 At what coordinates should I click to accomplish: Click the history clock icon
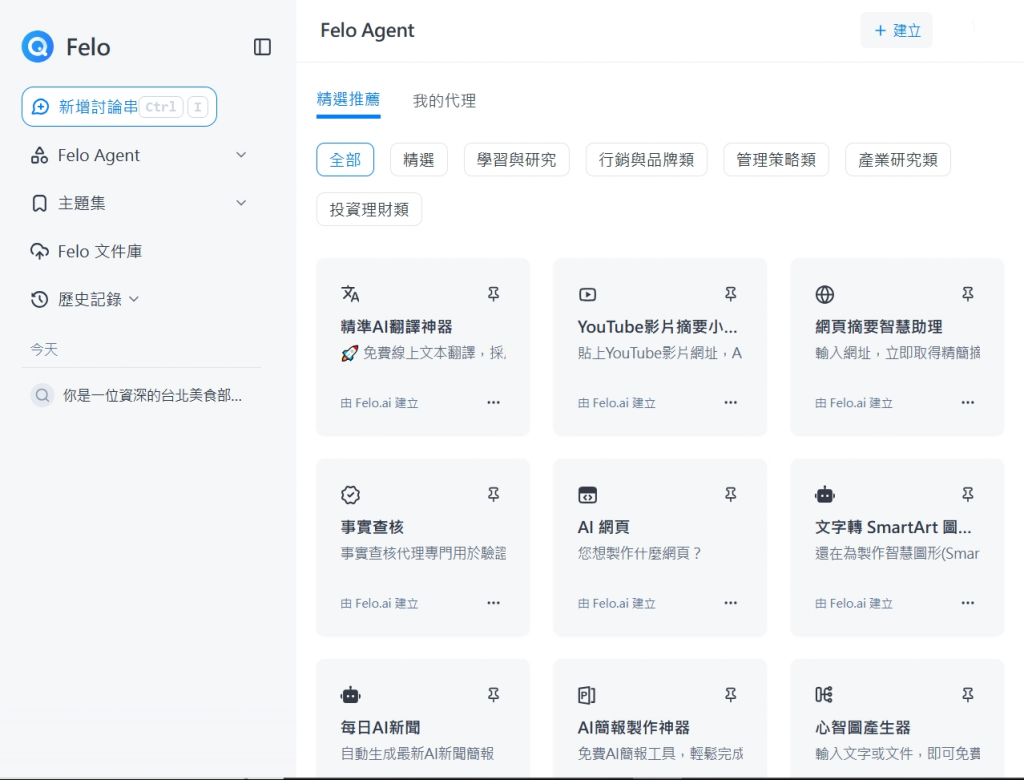point(39,299)
